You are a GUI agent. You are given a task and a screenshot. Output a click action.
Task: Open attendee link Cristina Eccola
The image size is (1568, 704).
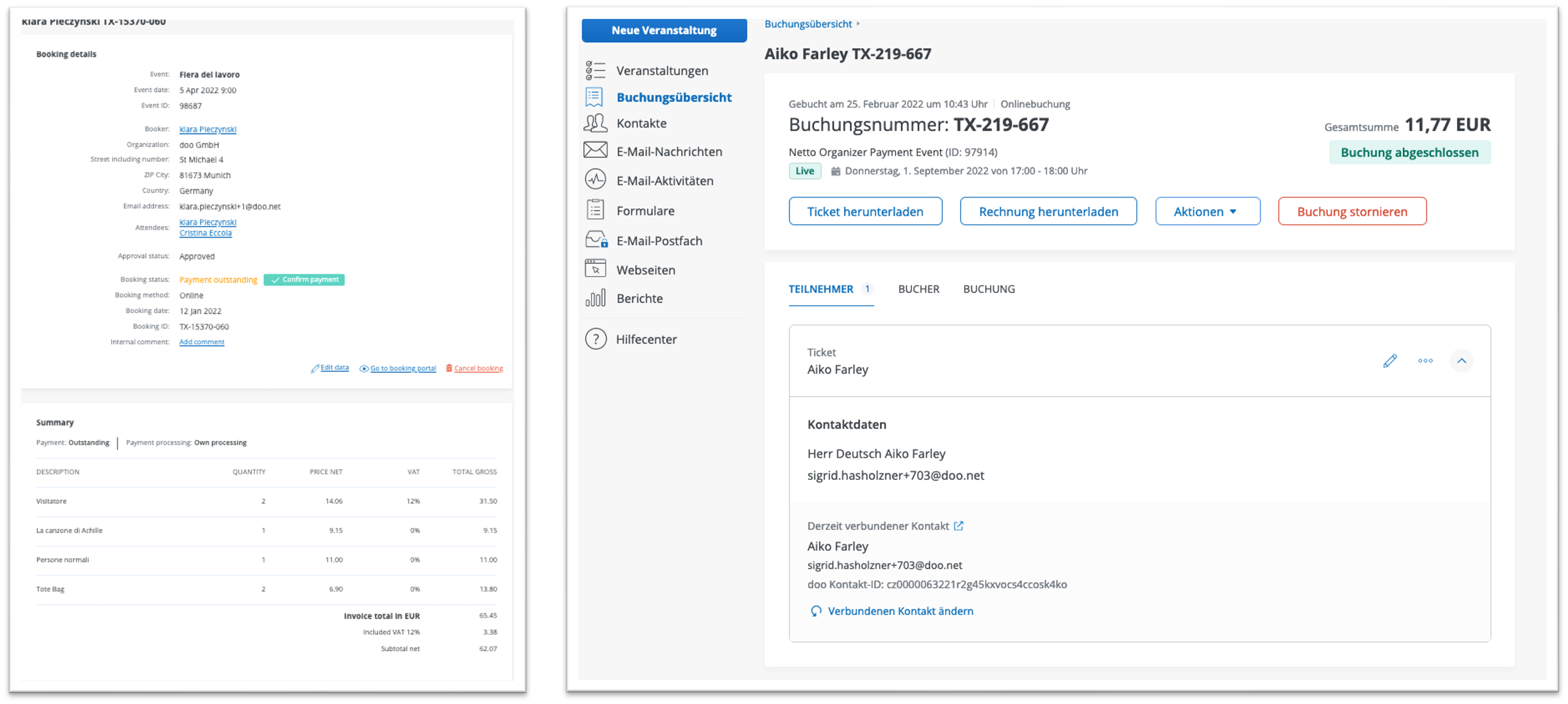click(x=205, y=233)
